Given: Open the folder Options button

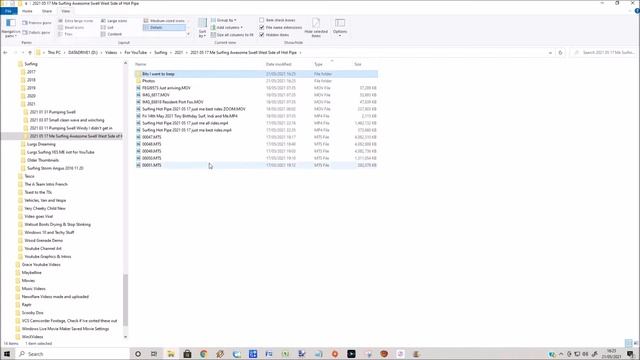Looking at the screenshot, I should pos(340,27).
